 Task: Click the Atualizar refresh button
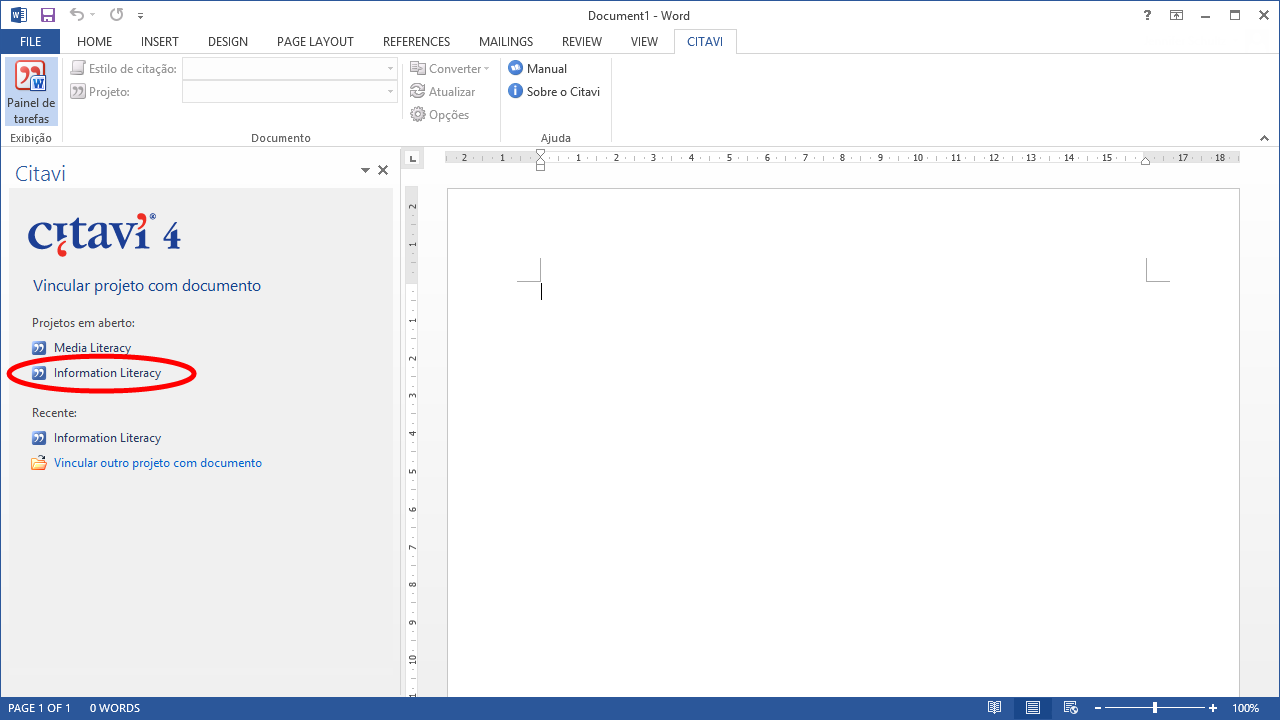[443, 92]
